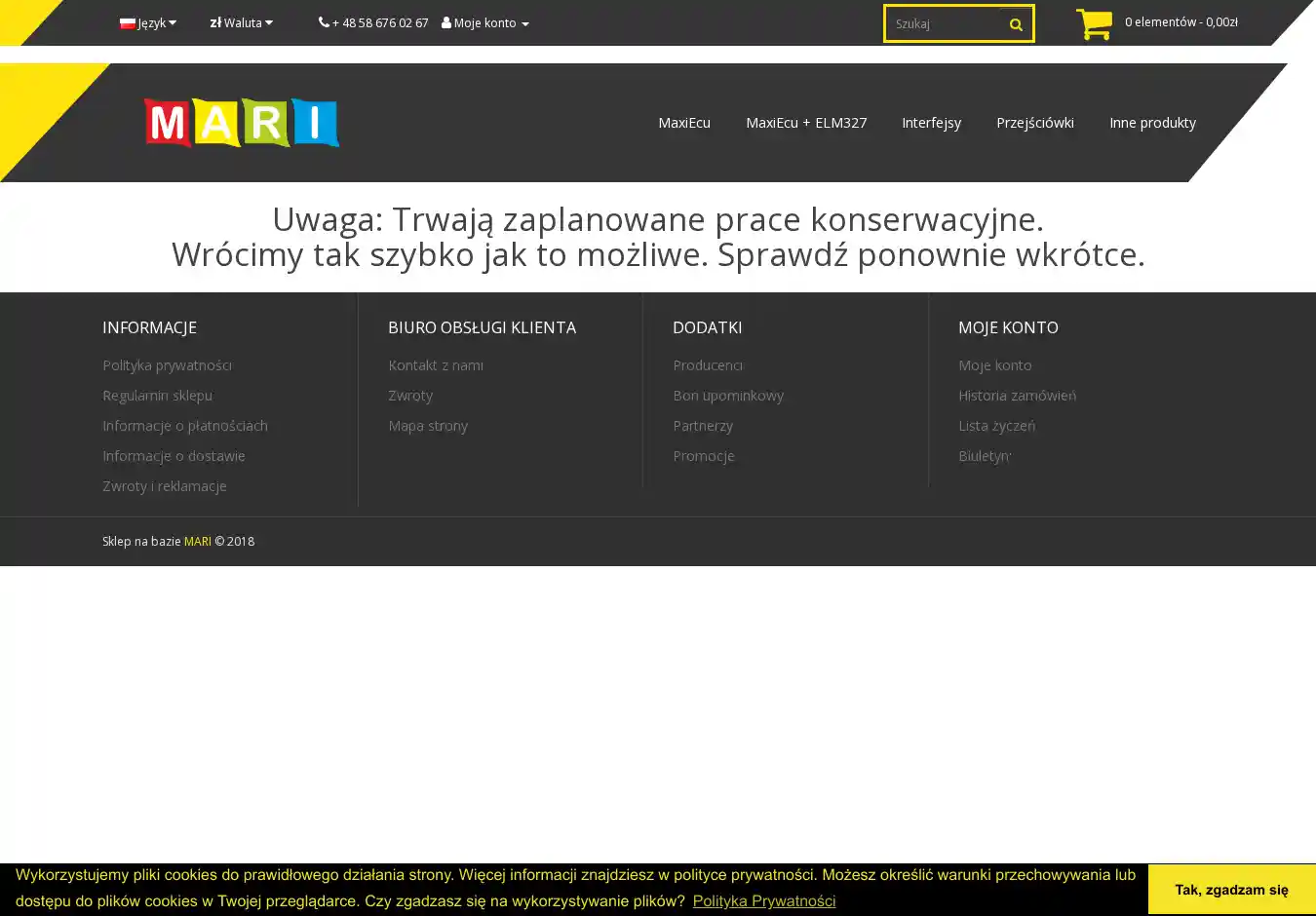Open the Inne produkty menu

click(x=1152, y=123)
